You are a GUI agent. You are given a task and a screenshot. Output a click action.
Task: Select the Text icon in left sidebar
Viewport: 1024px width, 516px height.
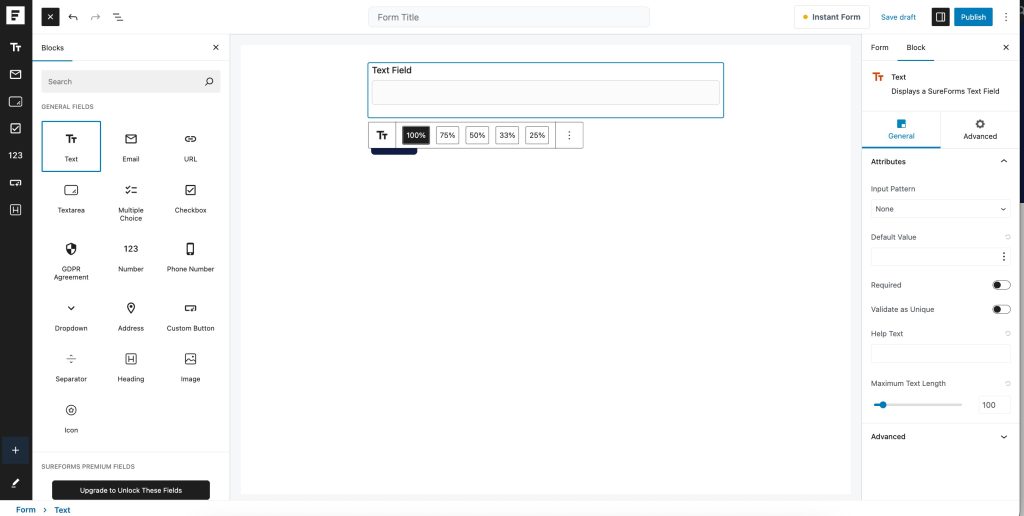point(16,47)
